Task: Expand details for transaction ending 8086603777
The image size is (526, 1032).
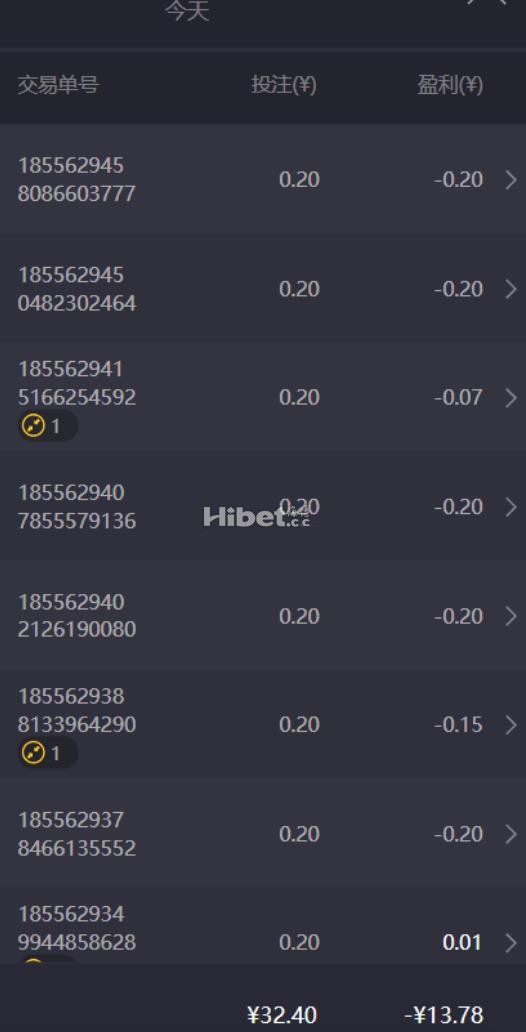Action: point(511,180)
